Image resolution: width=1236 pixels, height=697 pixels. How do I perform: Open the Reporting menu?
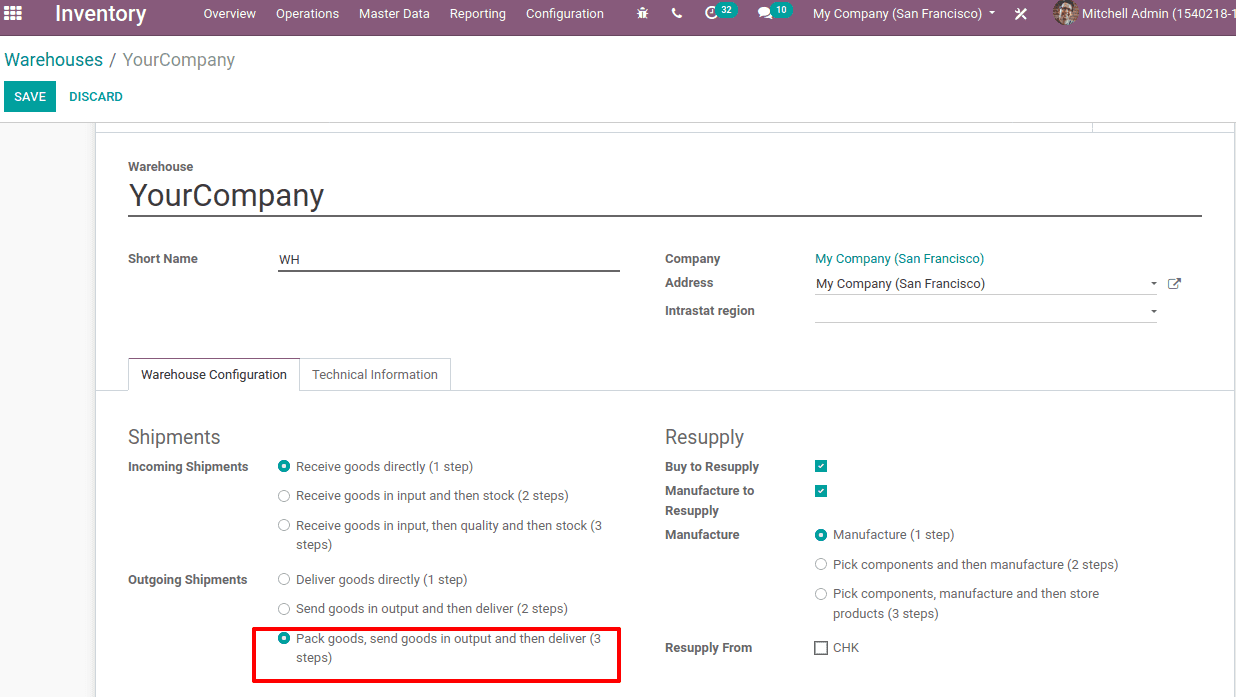point(478,14)
